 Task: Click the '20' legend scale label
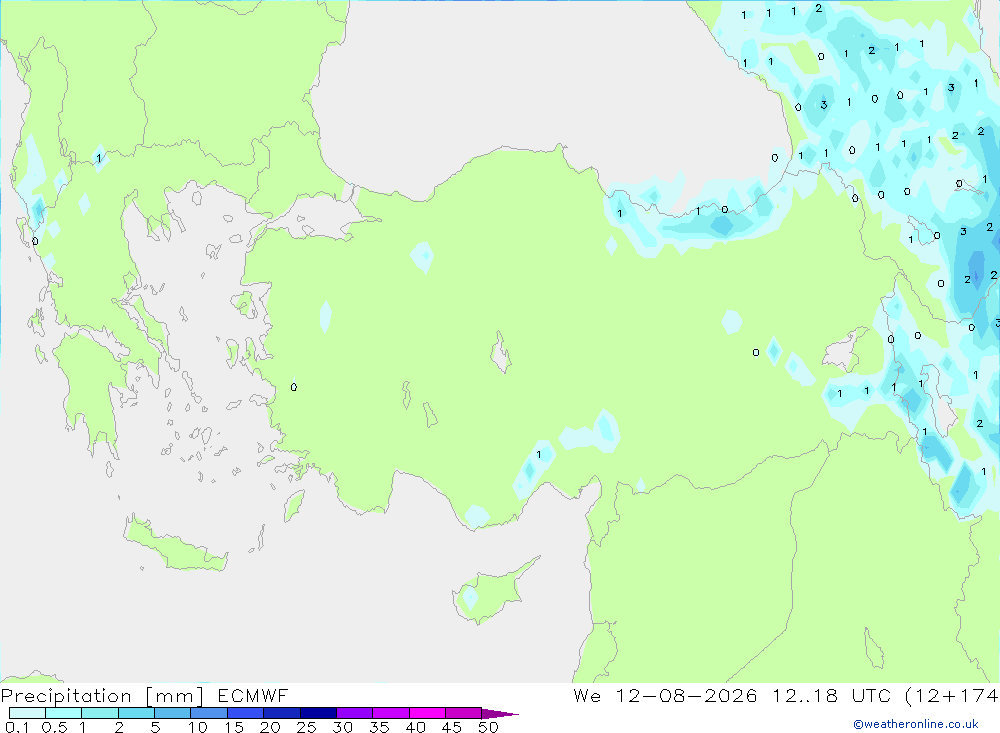(270, 727)
